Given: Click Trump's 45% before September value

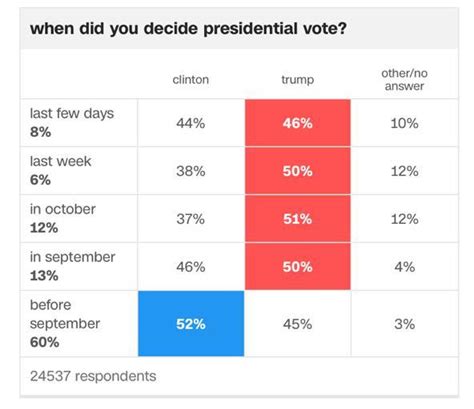Looking at the screenshot, I should coord(298,324).
